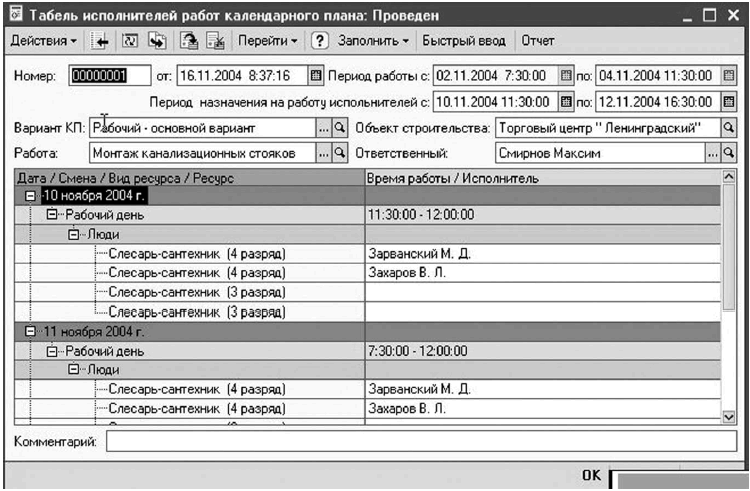Open calendar for Период работы start date
This screenshot has width=750, height=491.
click(x=565, y=75)
